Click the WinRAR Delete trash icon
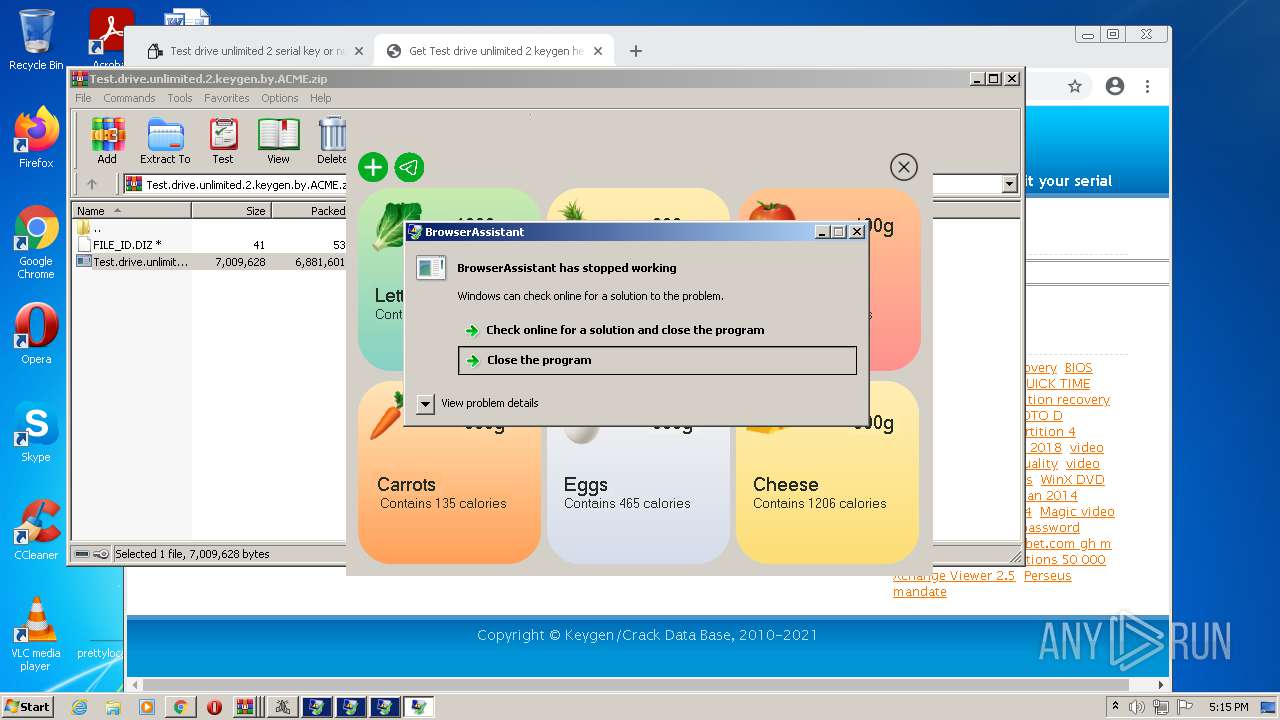 click(x=332, y=140)
